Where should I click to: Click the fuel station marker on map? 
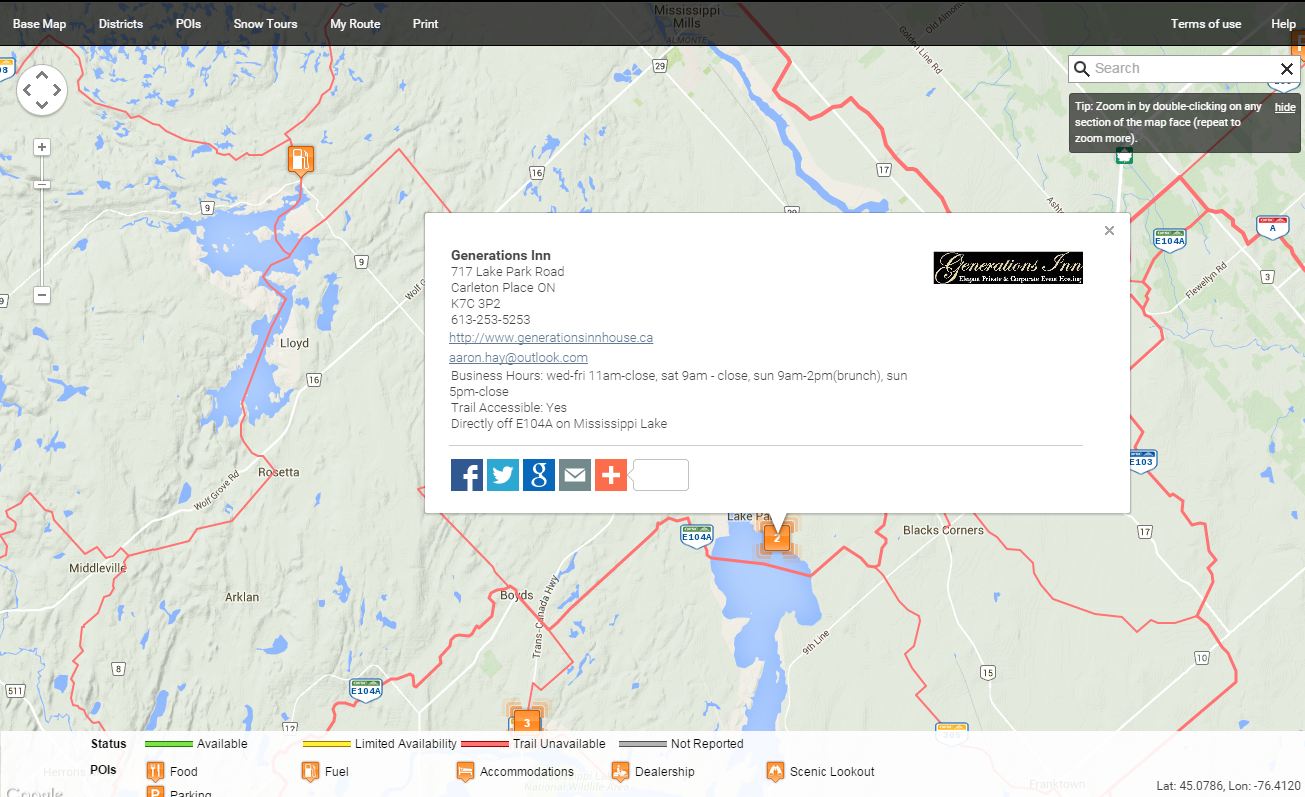(301, 159)
